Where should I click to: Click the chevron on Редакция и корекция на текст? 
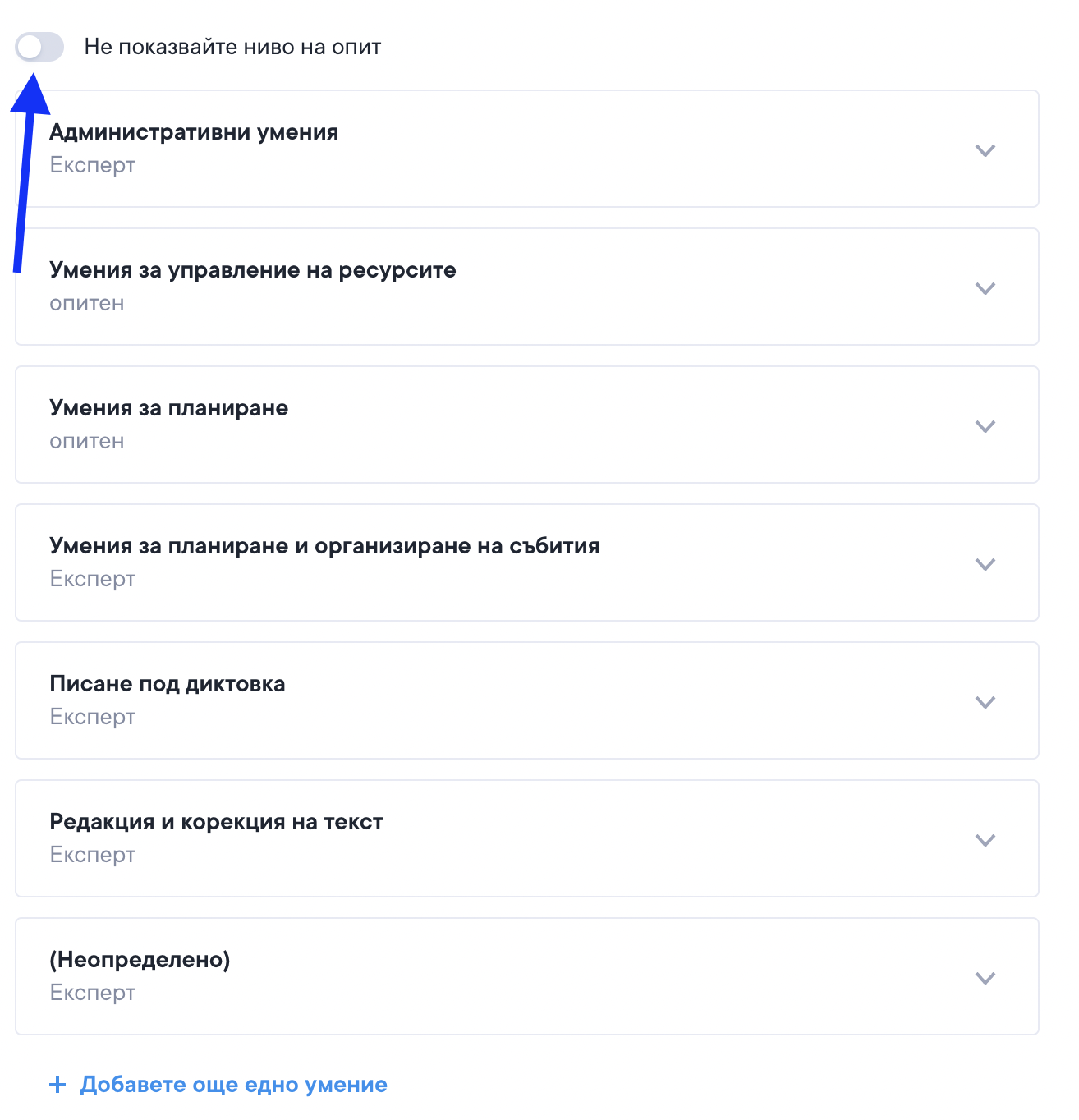click(x=985, y=840)
